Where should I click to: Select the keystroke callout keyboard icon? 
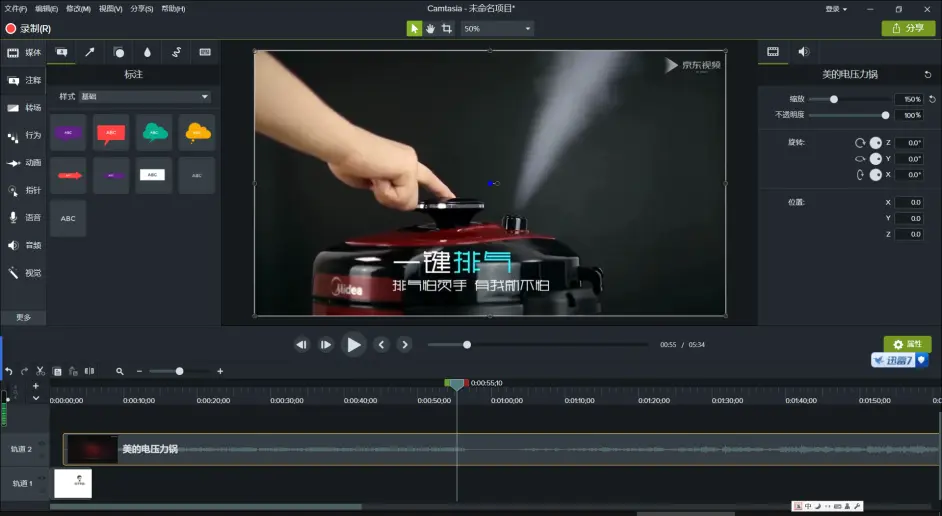tap(205, 52)
